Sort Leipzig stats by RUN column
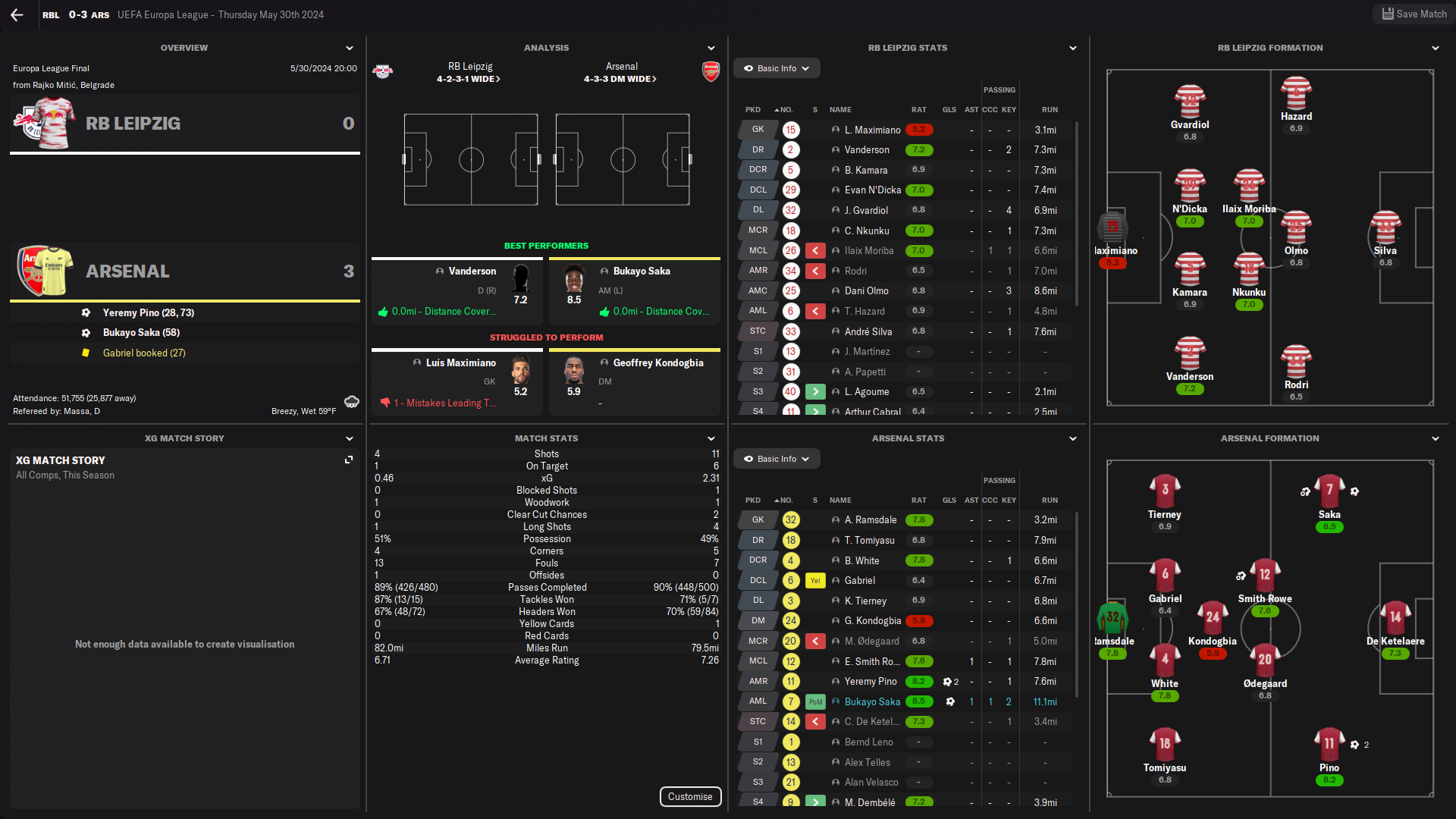 (x=1050, y=110)
